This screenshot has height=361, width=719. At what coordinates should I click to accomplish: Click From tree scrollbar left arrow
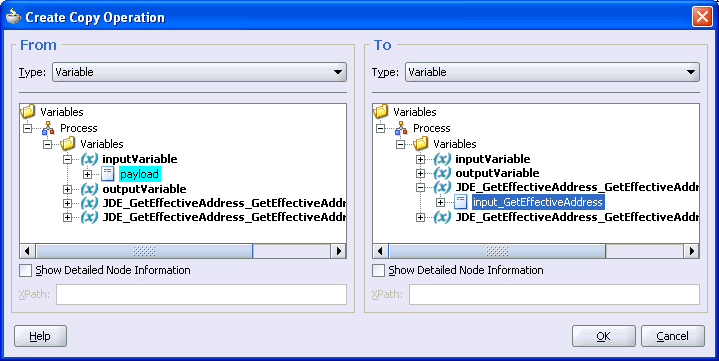[28, 251]
